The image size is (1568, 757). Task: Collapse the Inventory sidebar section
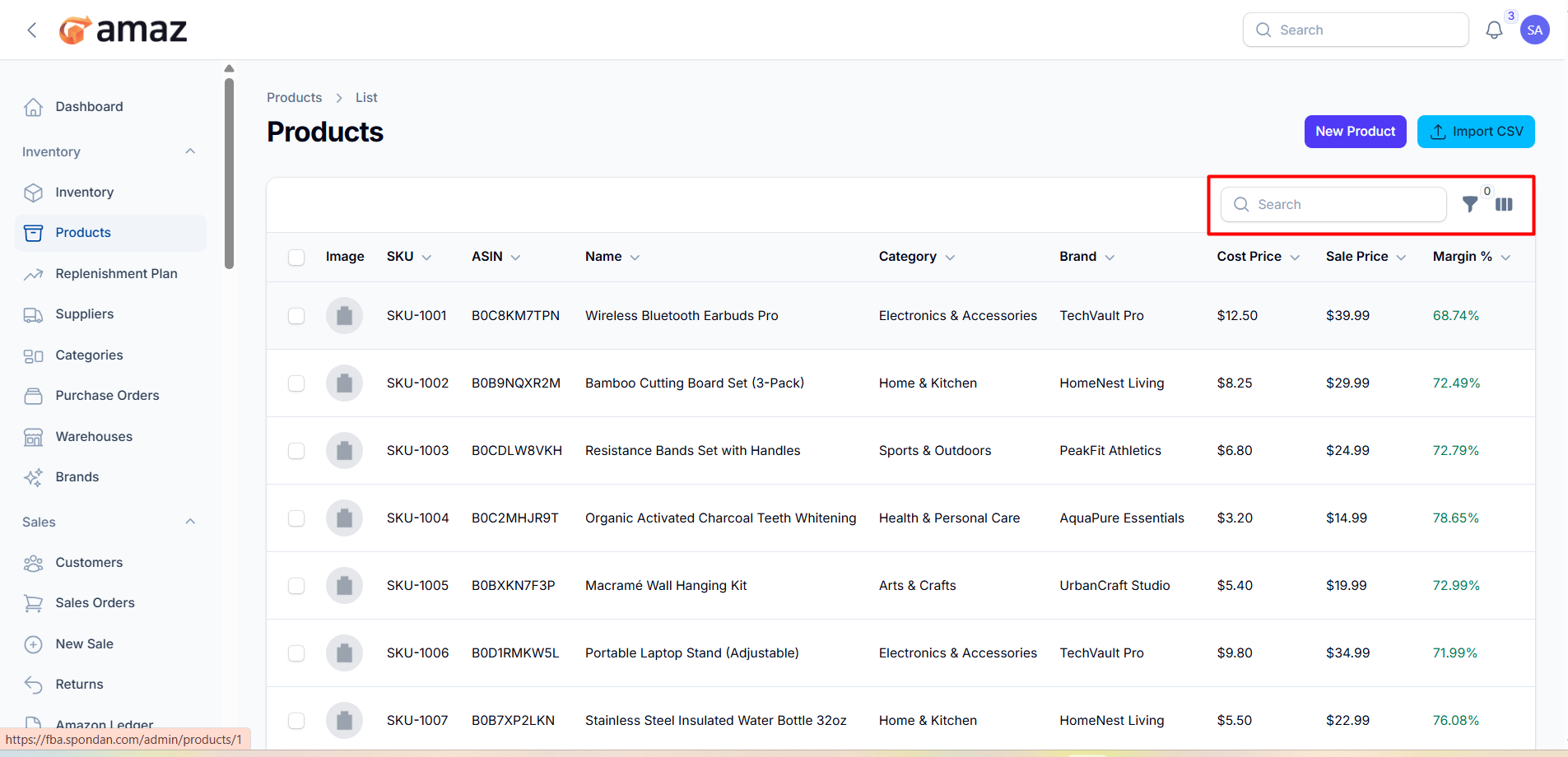click(x=190, y=151)
